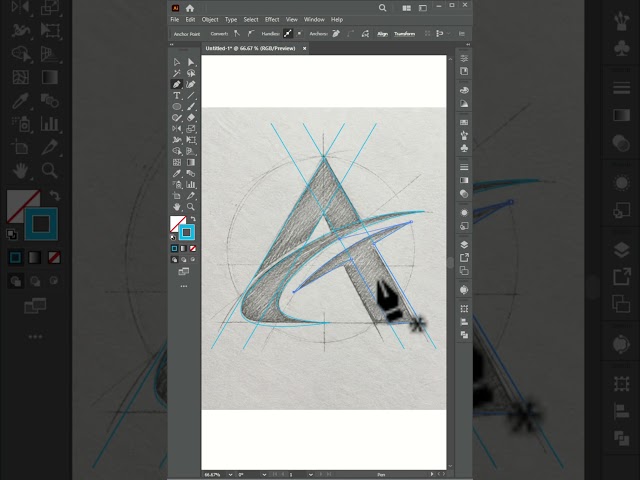Open the search magnifier in title bar

(x=382, y=8)
